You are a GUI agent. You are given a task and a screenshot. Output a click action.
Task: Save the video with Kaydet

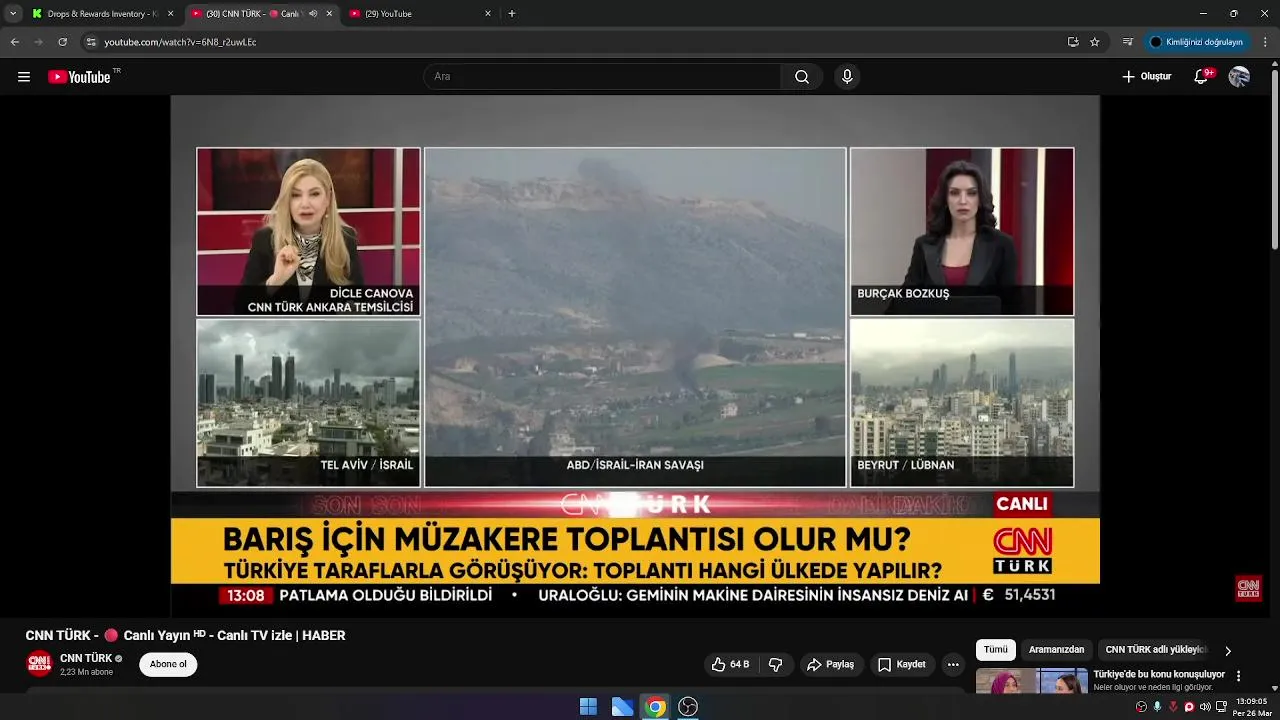901,664
